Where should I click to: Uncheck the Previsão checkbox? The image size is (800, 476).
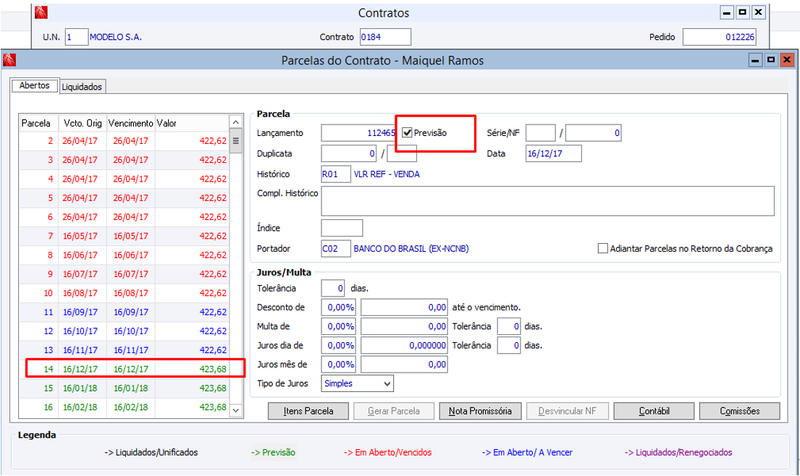pyautogui.click(x=407, y=133)
